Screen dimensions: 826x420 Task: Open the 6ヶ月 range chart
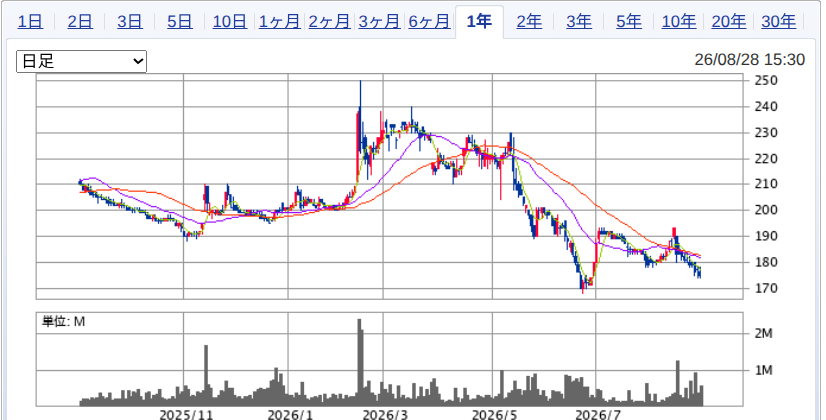429,22
